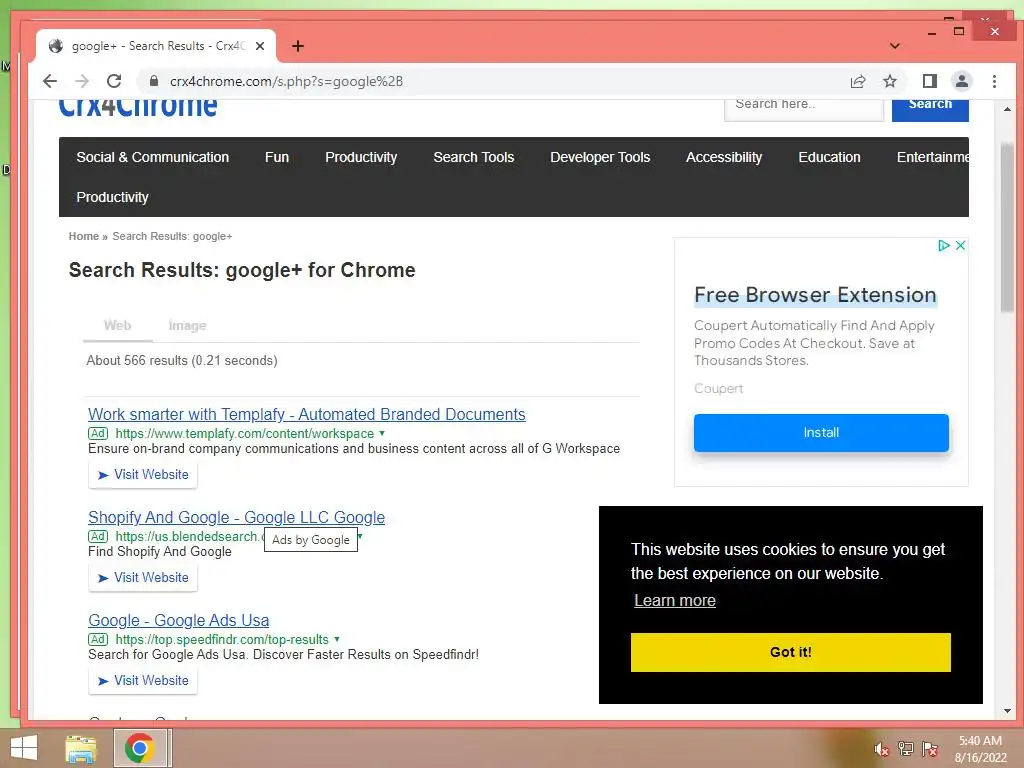Open the Social & Communication category
This screenshot has height=768, width=1024.
click(152, 157)
